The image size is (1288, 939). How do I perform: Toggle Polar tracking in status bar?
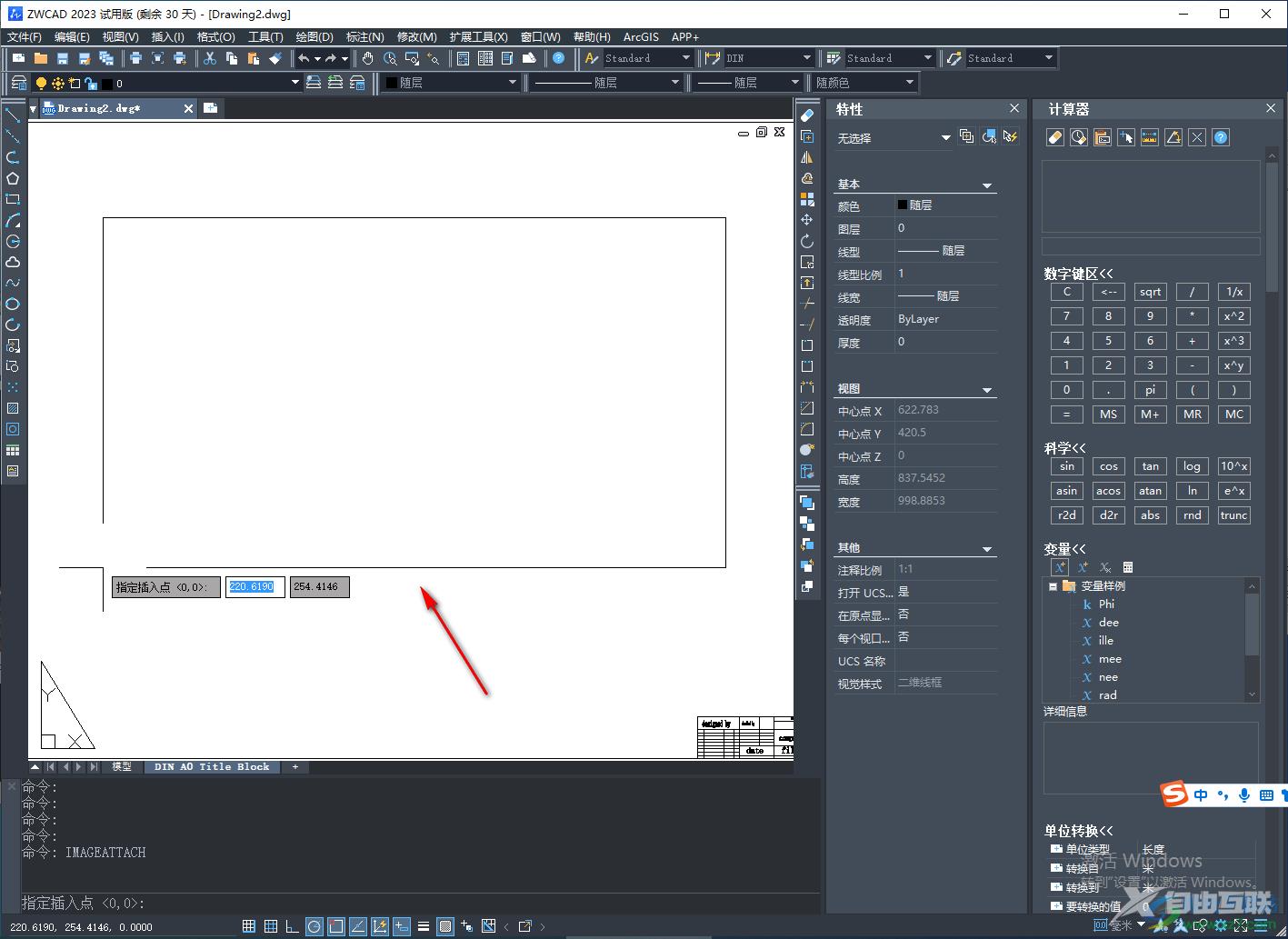(x=314, y=926)
